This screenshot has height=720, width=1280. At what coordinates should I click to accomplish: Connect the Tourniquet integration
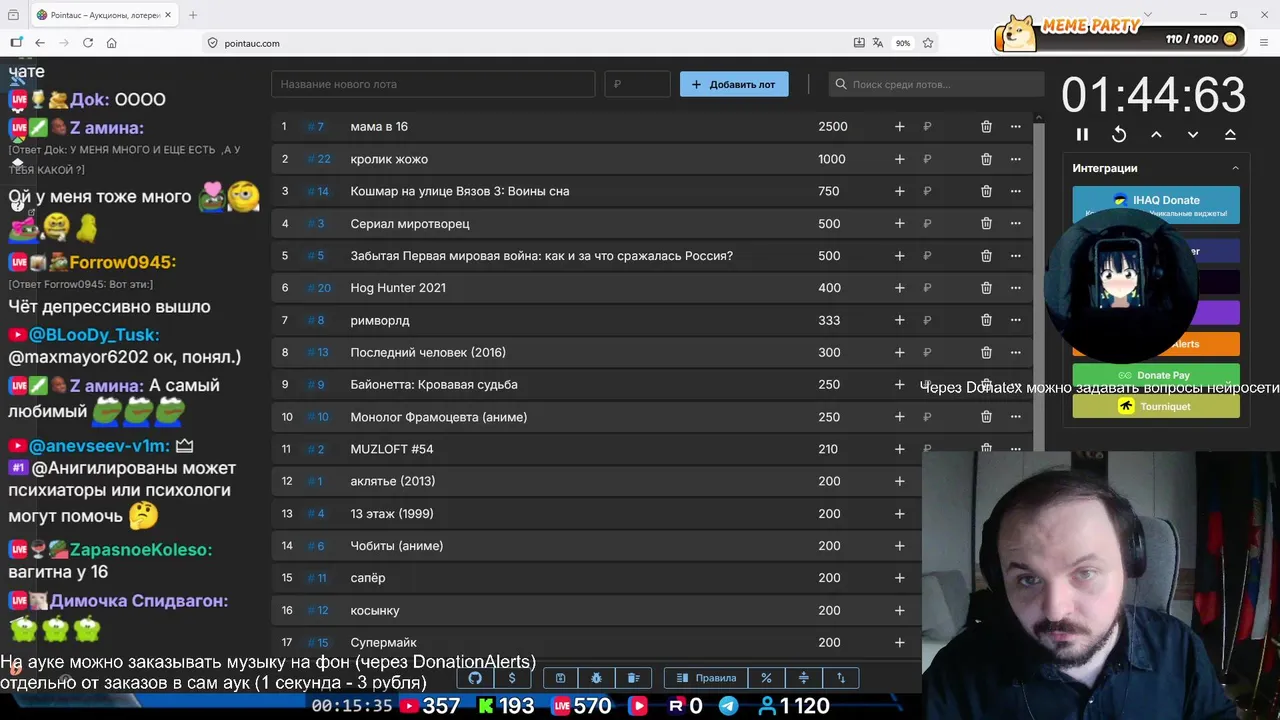coord(1156,406)
